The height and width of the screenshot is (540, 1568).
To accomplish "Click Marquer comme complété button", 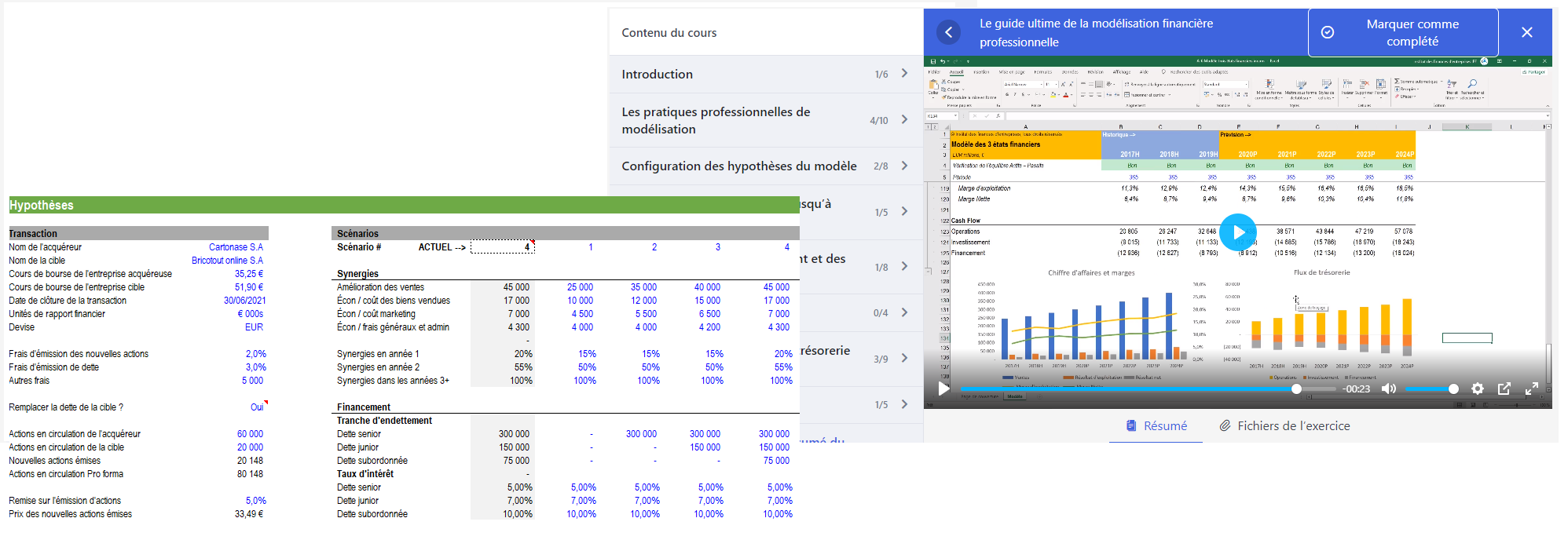I will [1403, 33].
